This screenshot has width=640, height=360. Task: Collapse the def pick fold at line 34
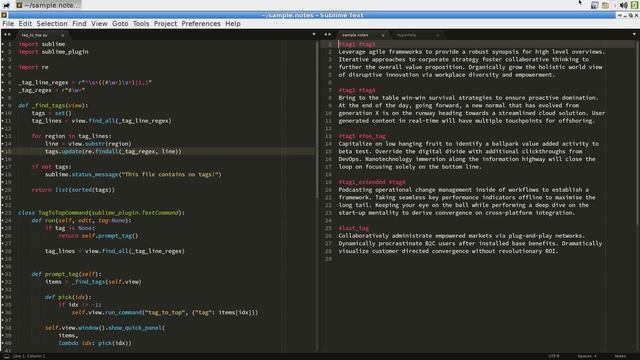tap(3, 297)
